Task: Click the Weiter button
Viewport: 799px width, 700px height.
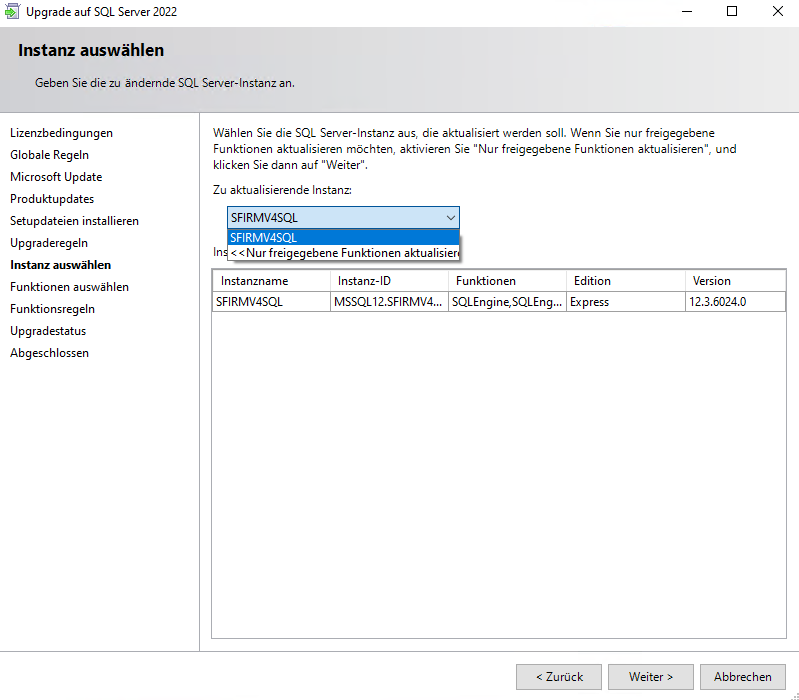Action: (651, 677)
